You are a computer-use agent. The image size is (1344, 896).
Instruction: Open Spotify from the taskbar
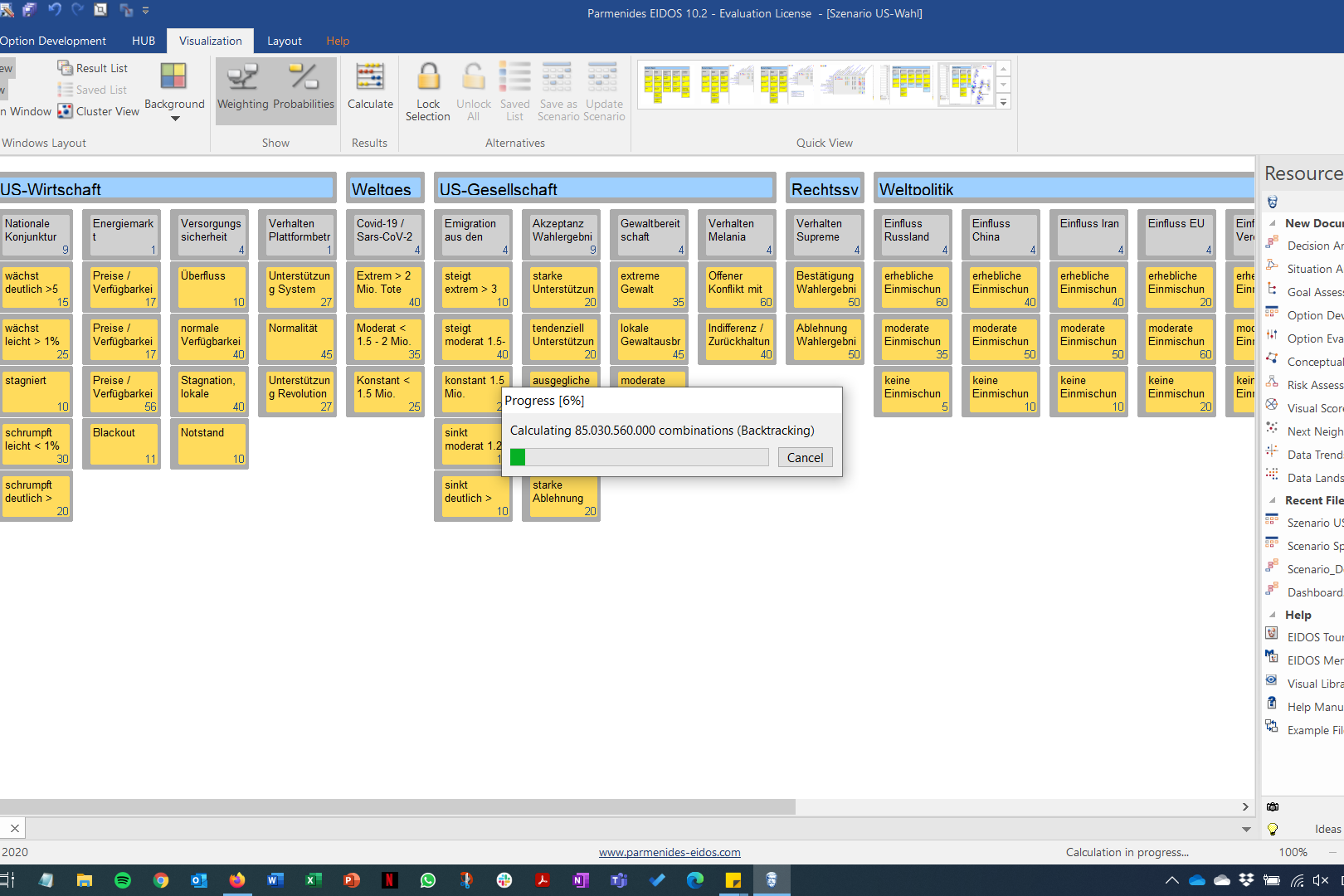(x=123, y=880)
